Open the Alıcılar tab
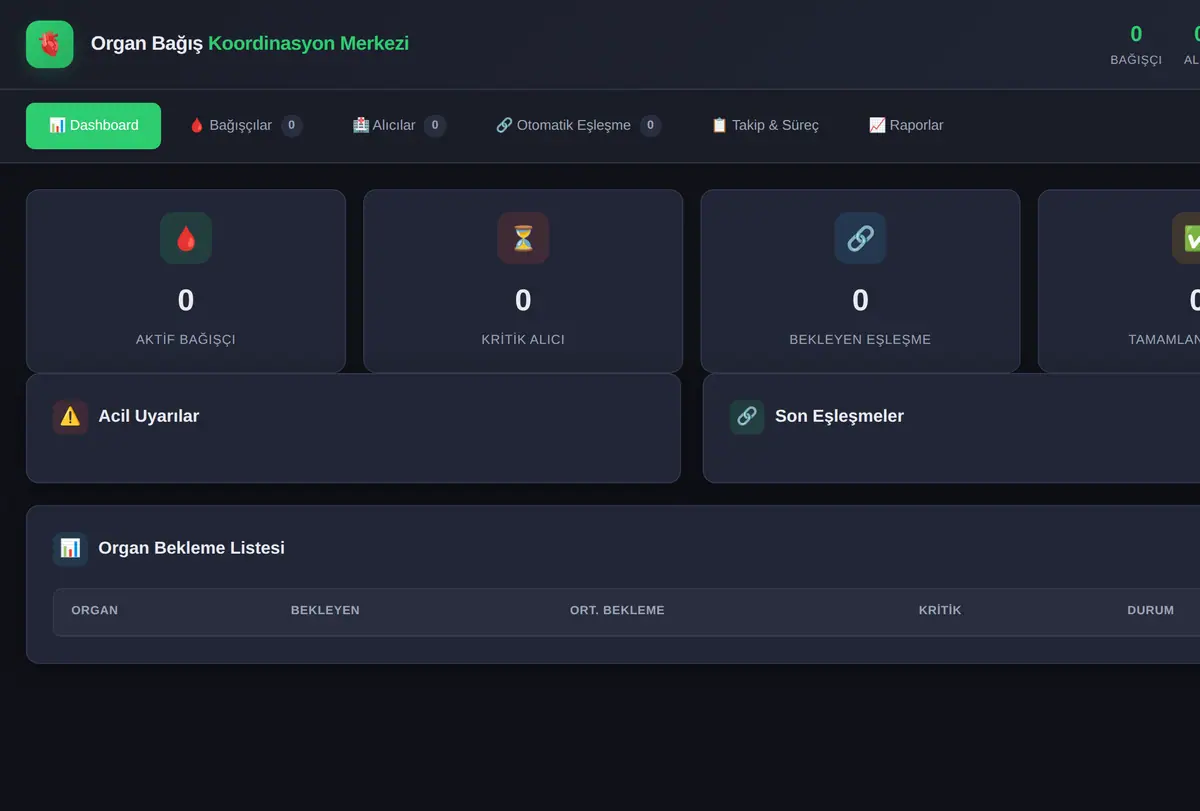Viewport: 1200px width, 811px height. click(x=399, y=126)
